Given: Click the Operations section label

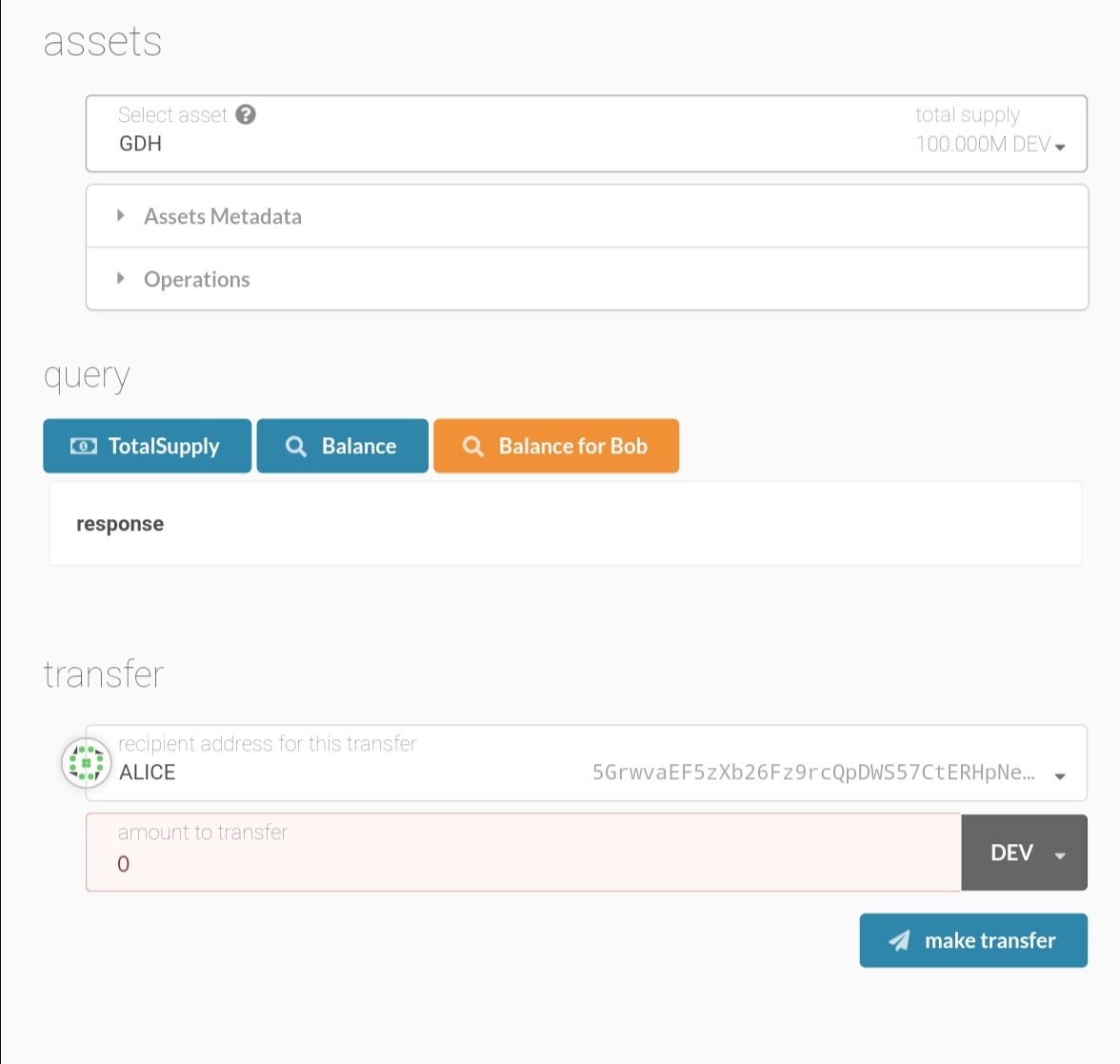Looking at the screenshot, I should pos(197,280).
